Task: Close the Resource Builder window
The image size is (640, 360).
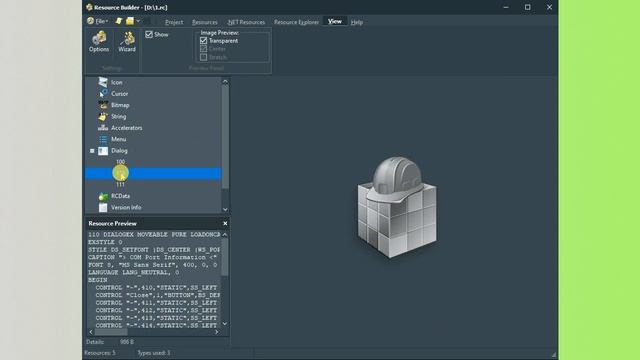Action: [x=549, y=7]
